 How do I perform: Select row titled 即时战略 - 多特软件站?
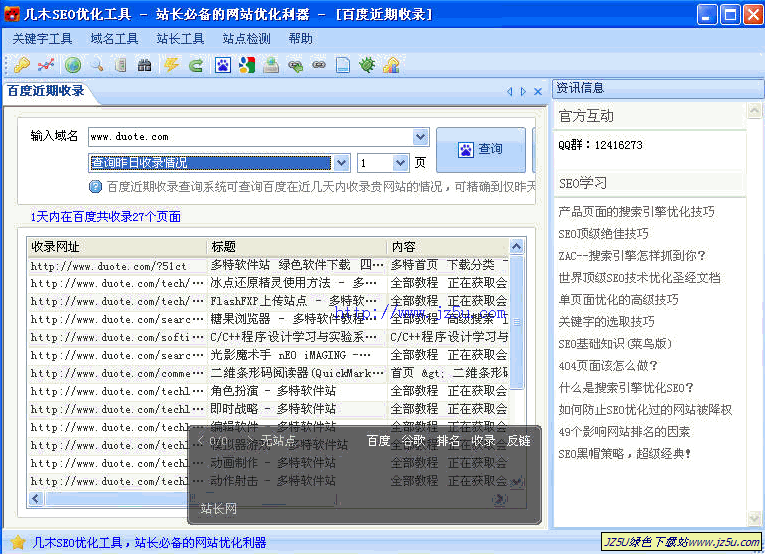pyautogui.click(x=268, y=409)
